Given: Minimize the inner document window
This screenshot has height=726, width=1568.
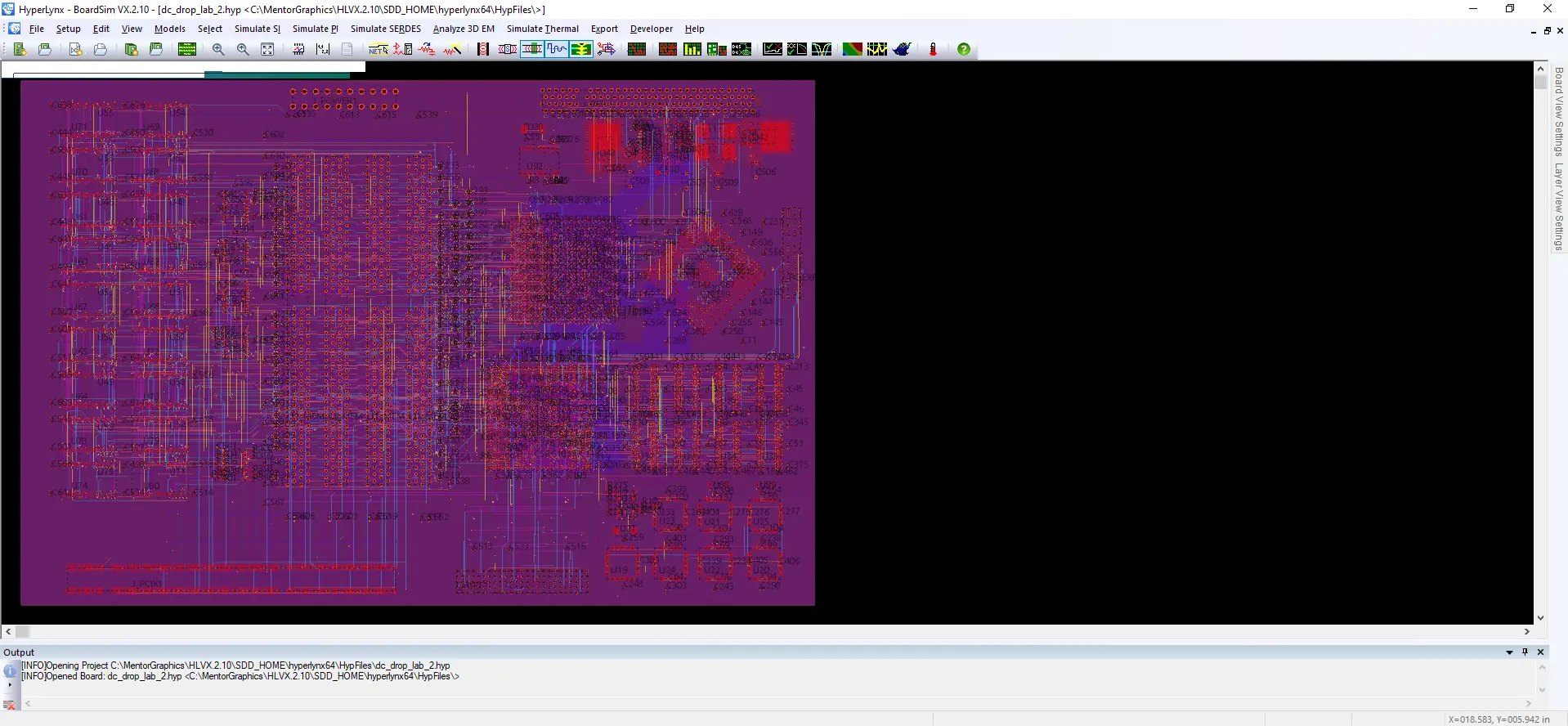Looking at the screenshot, I should (1533, 31).
